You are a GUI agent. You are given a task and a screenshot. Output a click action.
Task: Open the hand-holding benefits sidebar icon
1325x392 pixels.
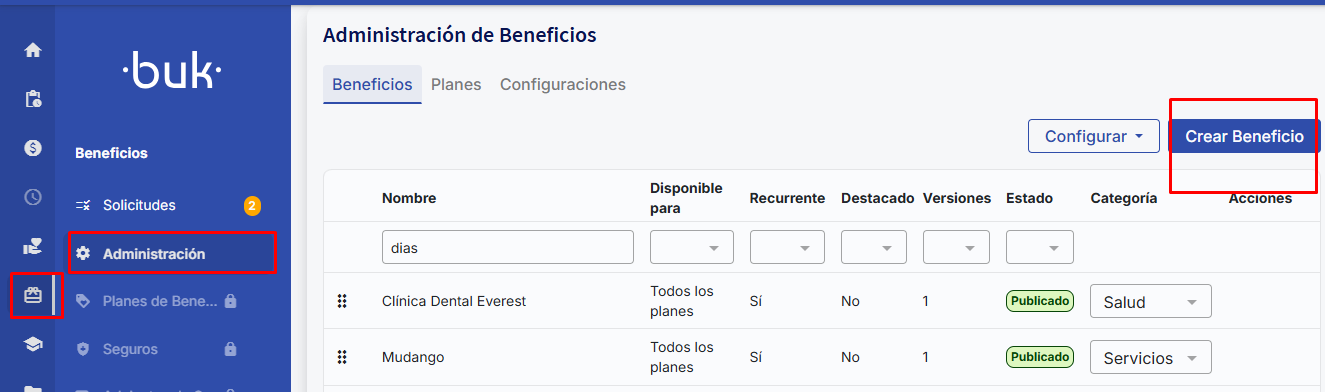[x=33, y=246]
